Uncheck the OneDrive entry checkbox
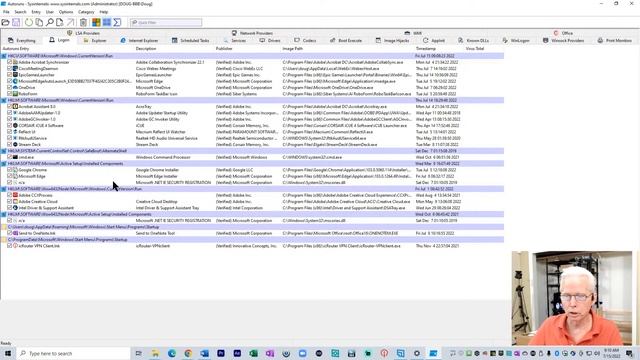This screenshot has width=640, height=360. pyautogui.click(x=9, y=87)
